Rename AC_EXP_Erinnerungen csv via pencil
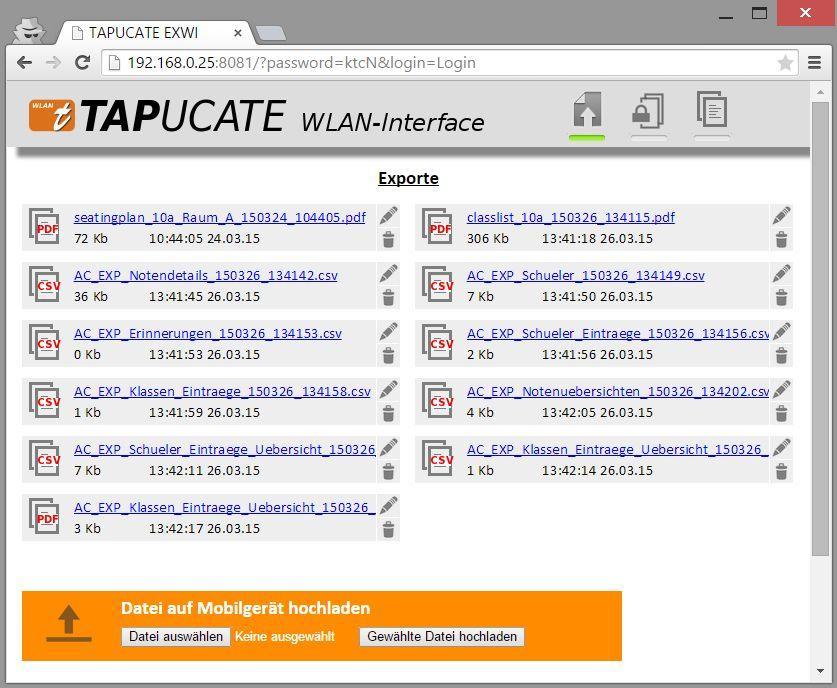 click(388, 332)
